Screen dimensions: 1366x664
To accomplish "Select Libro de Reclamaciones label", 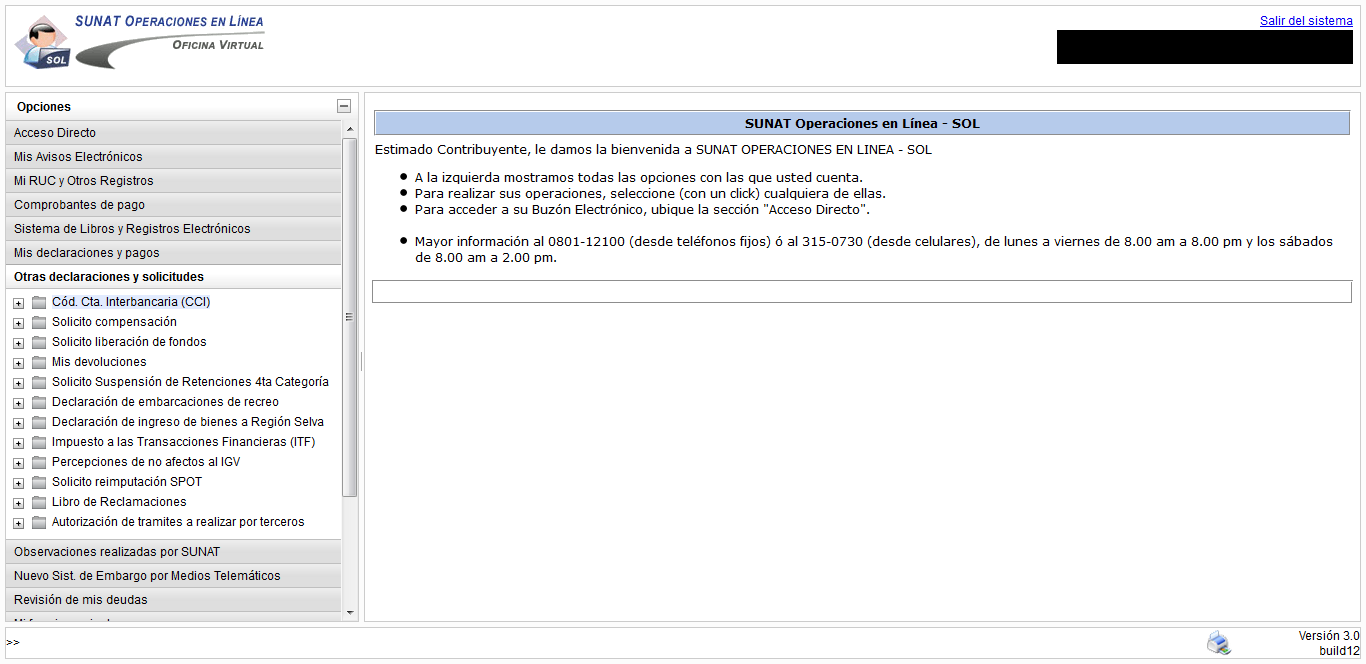I will coord(119,502).
